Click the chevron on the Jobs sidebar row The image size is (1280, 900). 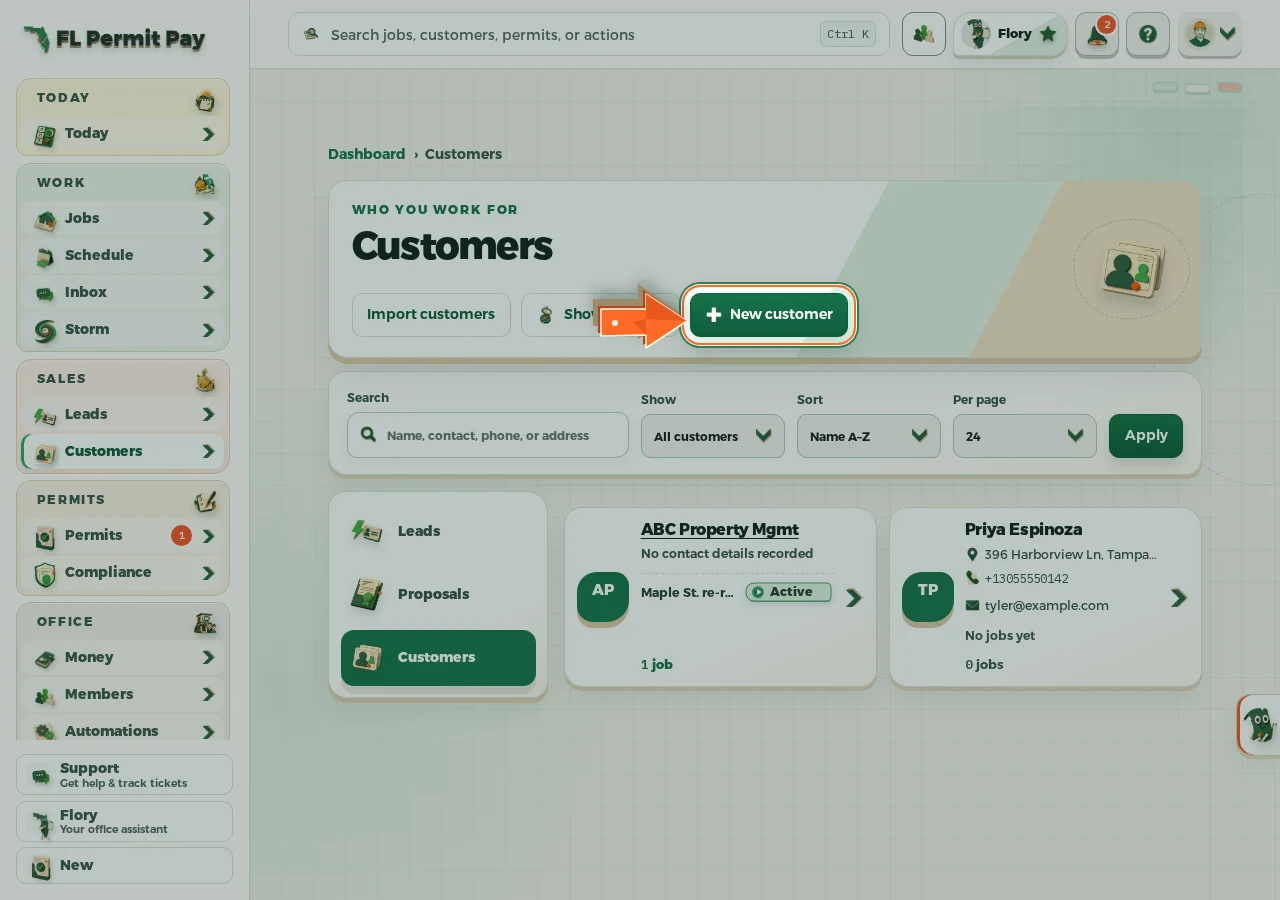tap(208, 218)
